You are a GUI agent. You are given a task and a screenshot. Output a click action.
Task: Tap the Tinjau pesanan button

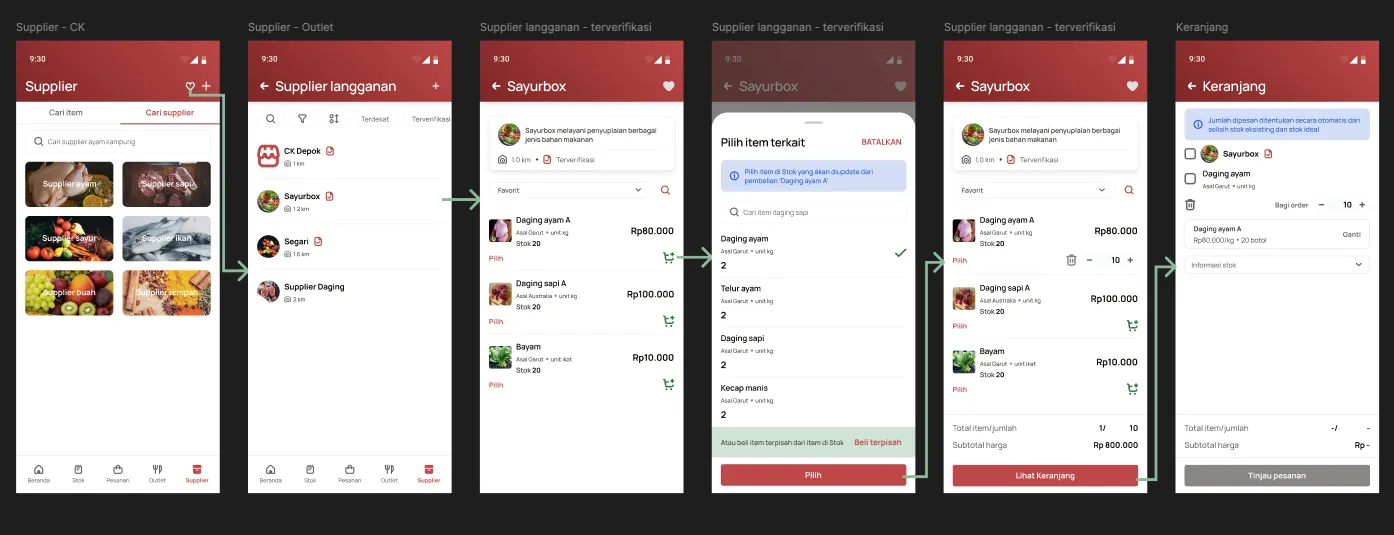tap(1277, 475)
